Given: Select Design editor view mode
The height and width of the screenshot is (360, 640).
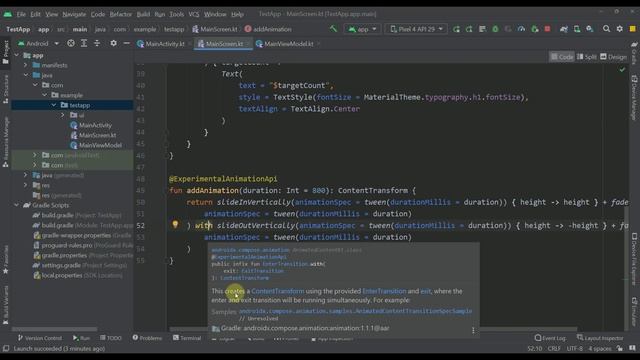Looking at the screenshot, I should point(613,57).
